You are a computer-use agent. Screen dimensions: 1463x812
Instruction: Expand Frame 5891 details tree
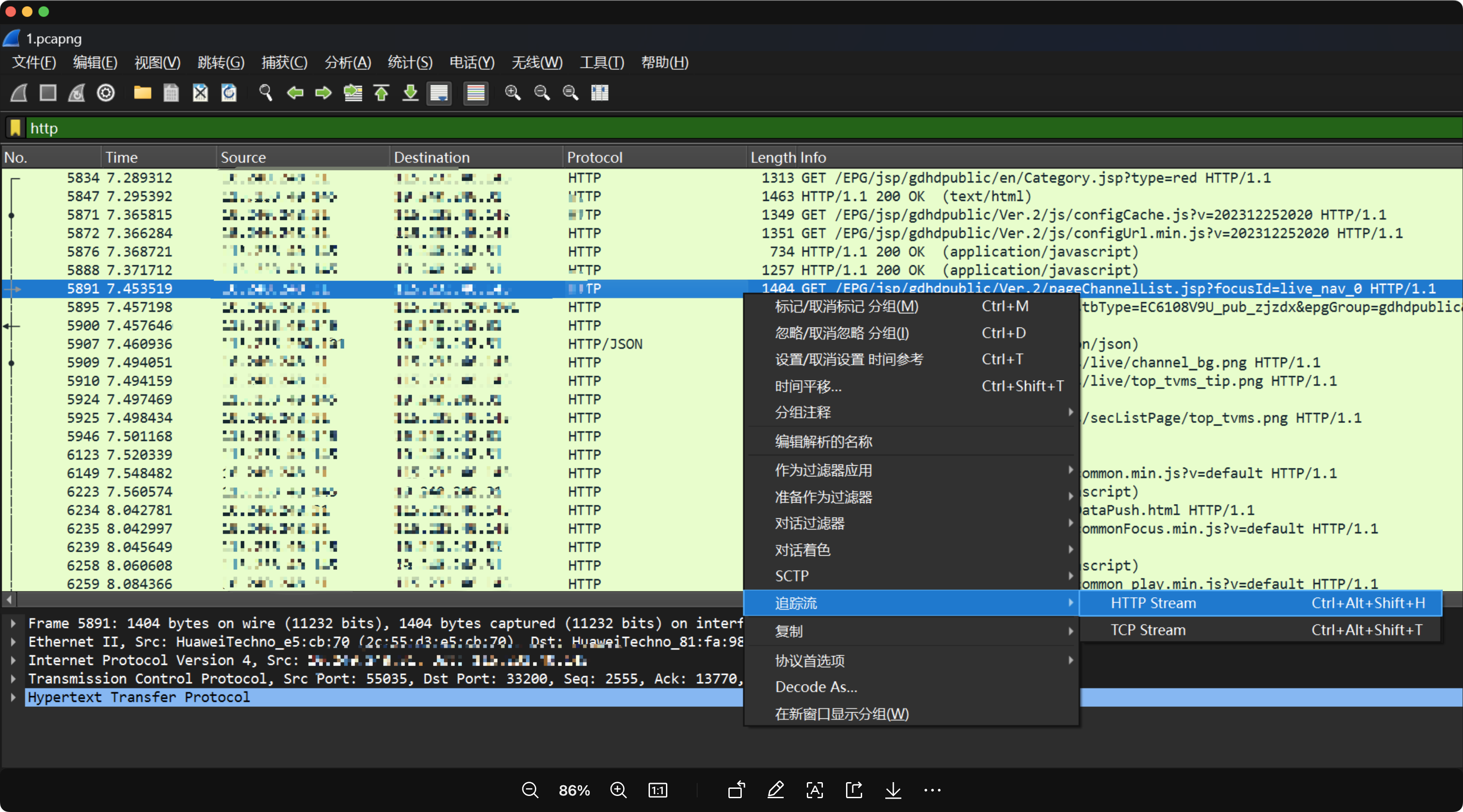[13, 623]
